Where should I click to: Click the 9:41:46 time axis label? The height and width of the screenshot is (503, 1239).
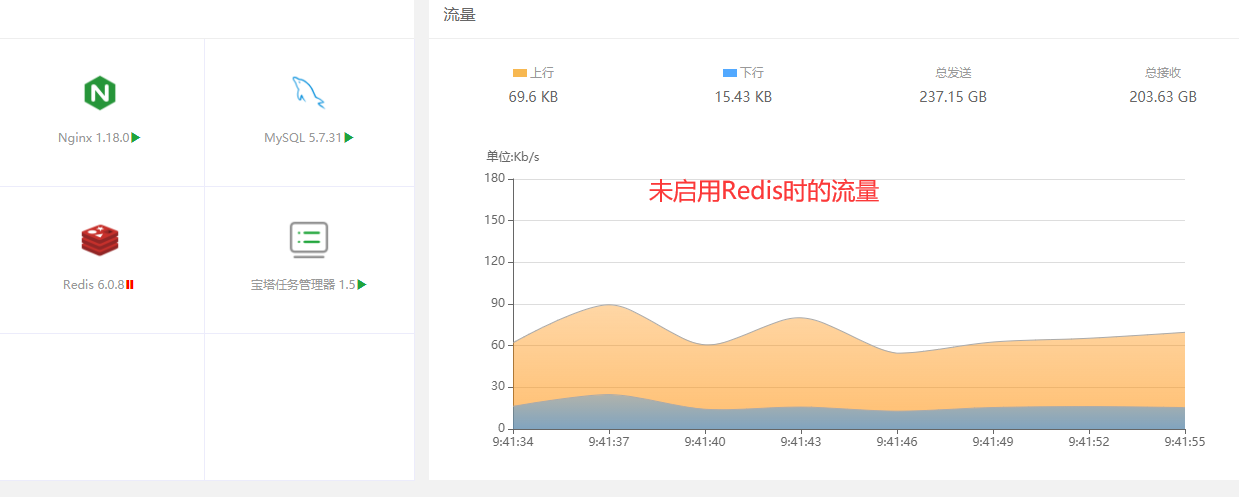pos(897,442)
